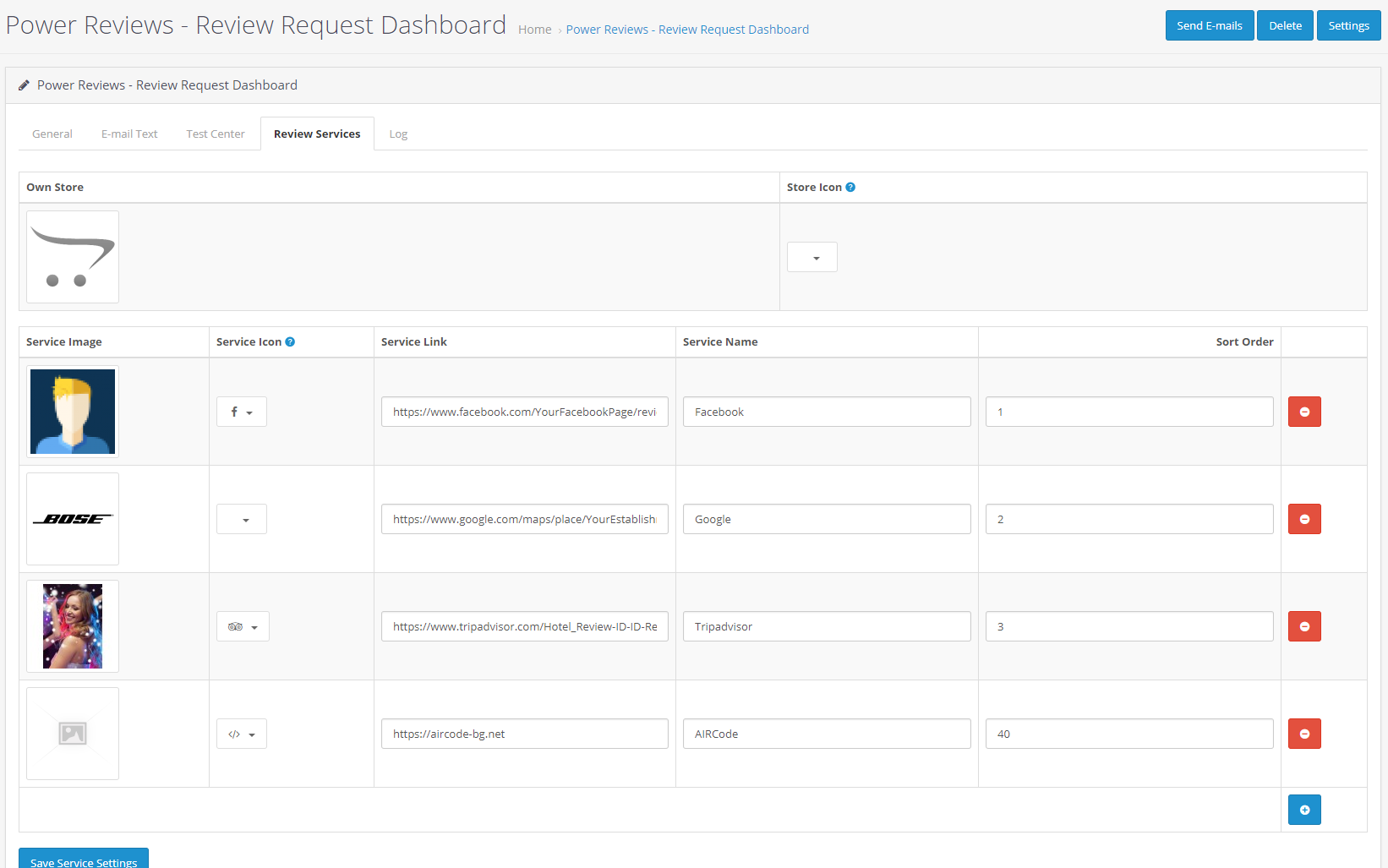Screen dimensions: 1388x868
Task: Switch to the General tab
Action: [x=52, y=134]
